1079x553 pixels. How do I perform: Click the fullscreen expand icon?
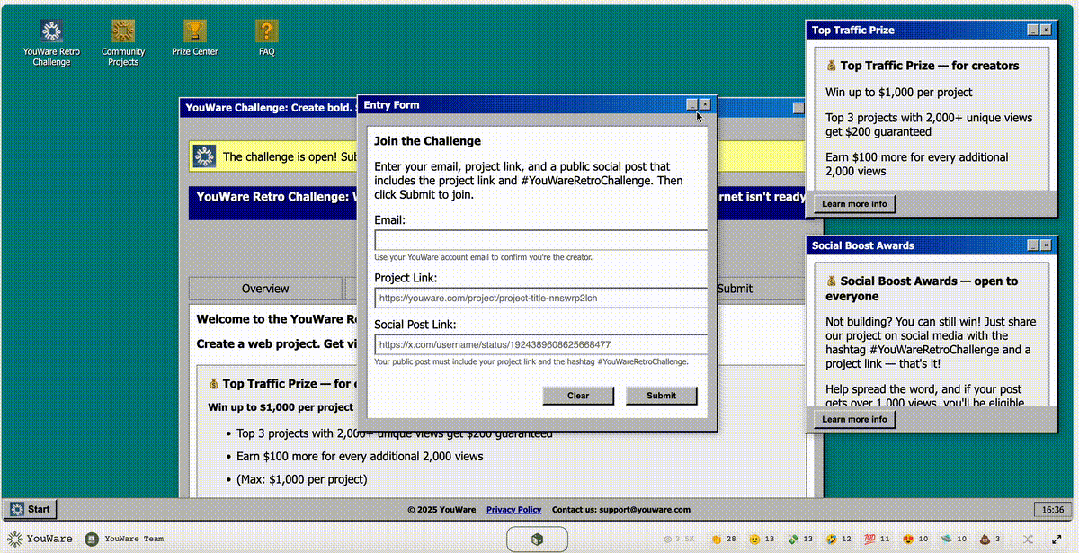(1055, 539)
